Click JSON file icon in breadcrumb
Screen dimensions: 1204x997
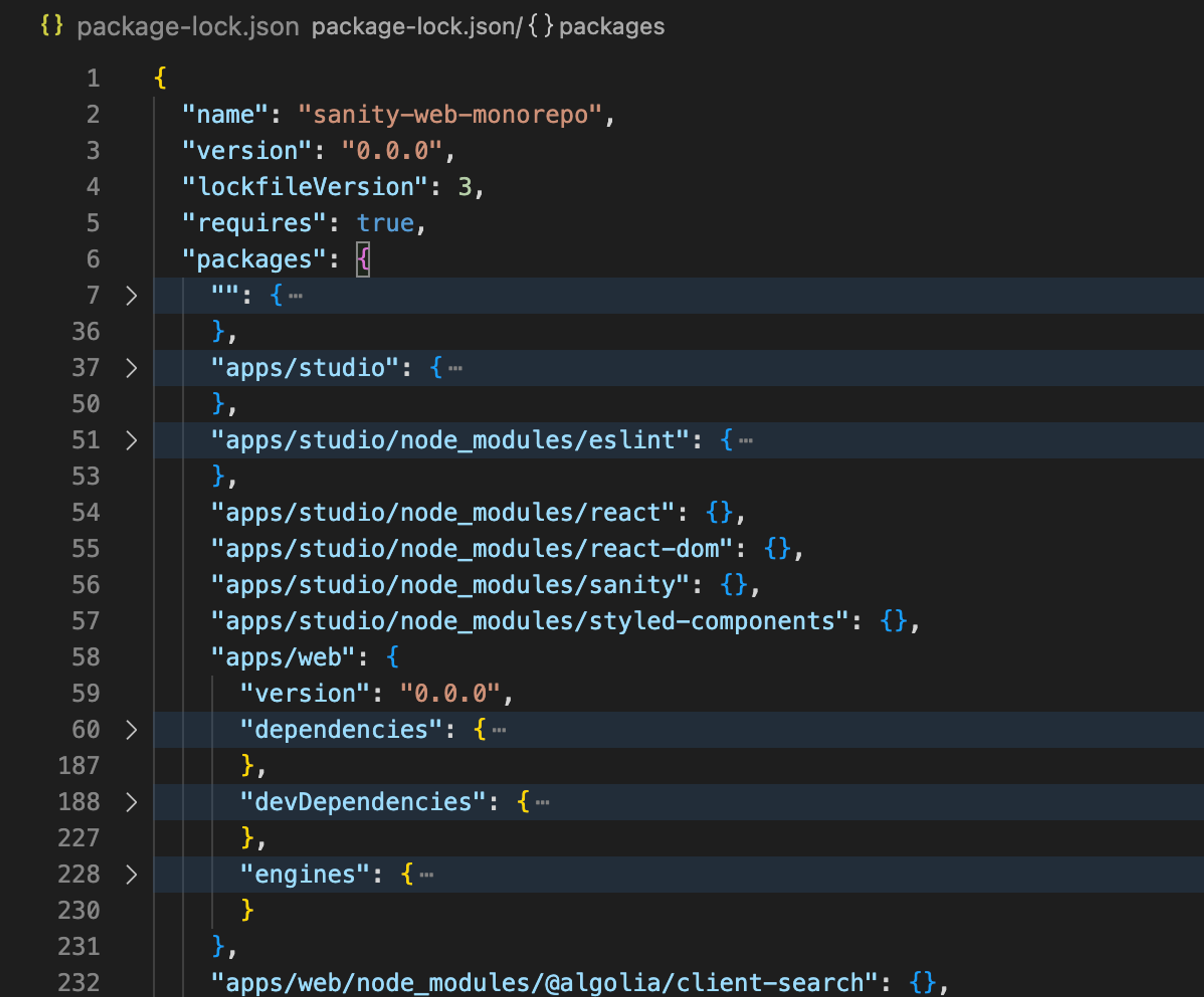[x=52, y=26]
